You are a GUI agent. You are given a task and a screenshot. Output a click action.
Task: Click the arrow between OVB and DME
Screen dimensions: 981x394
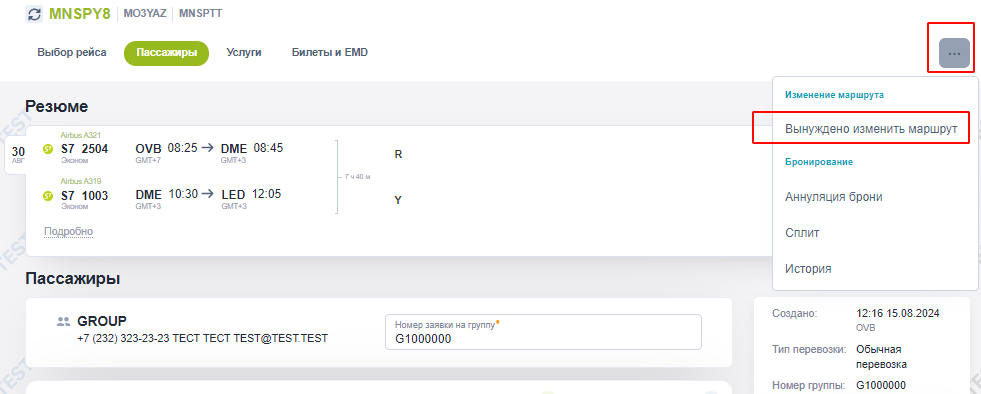coord(208,148)
